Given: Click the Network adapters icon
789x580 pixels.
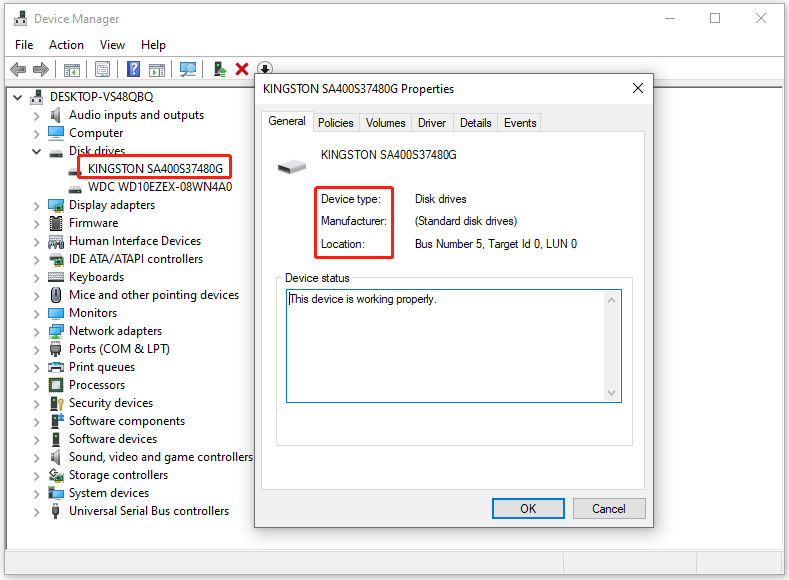Looking at the screenshot, I should point(56,331).
